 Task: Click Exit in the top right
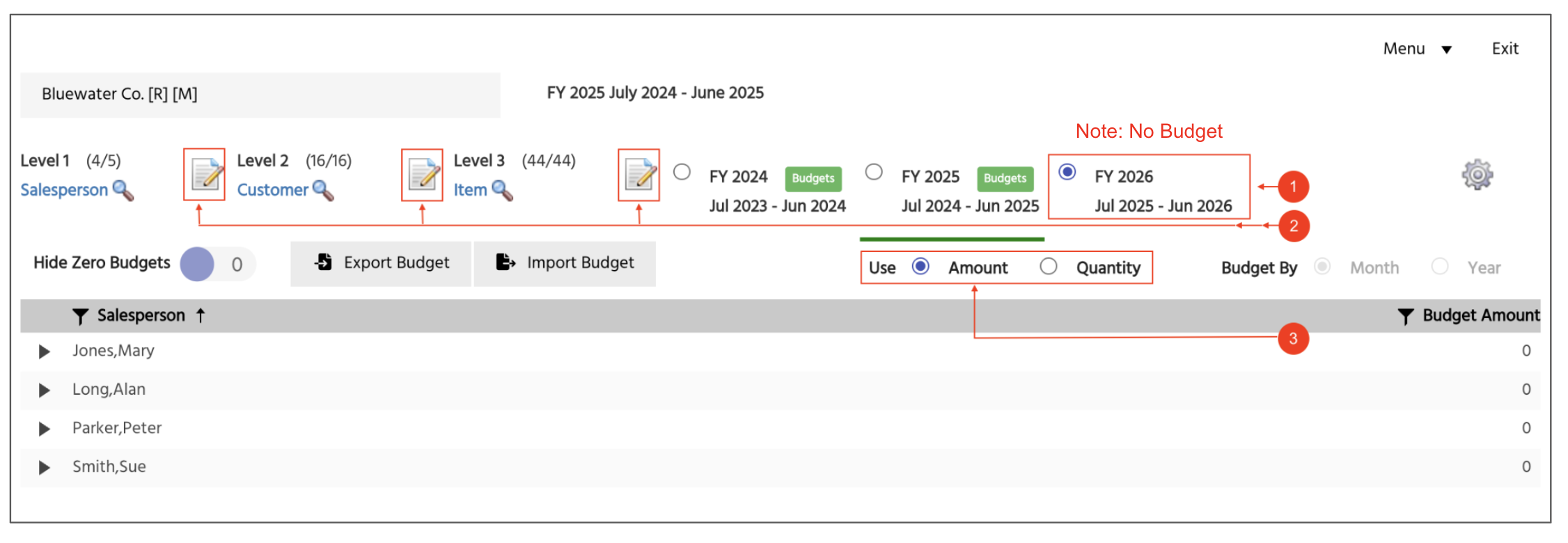point(1505,49)
